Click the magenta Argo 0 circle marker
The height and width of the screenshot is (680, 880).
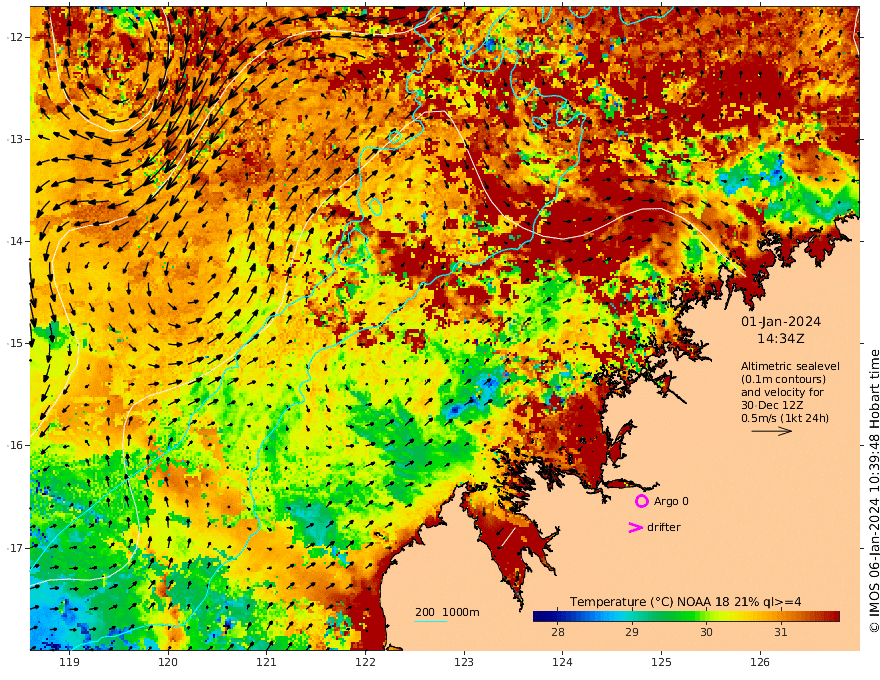(x=641, y=501)
